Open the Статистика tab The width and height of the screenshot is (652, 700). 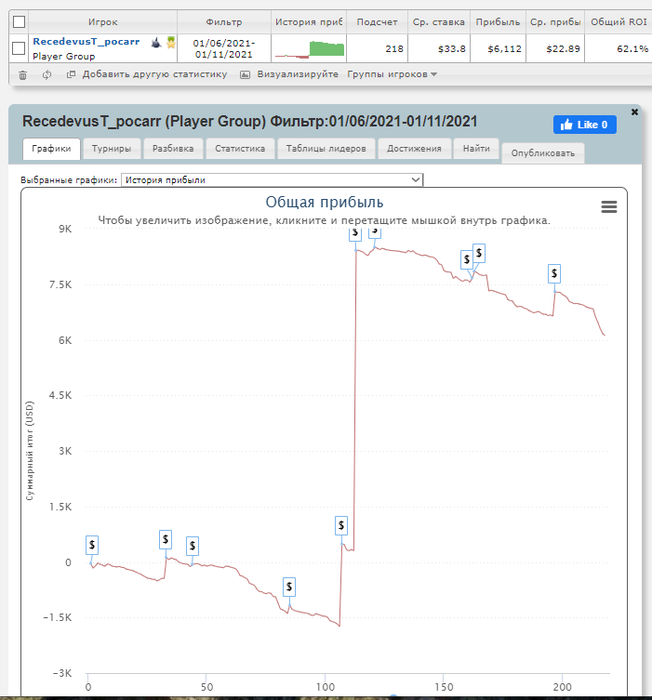tap(240, 149)
